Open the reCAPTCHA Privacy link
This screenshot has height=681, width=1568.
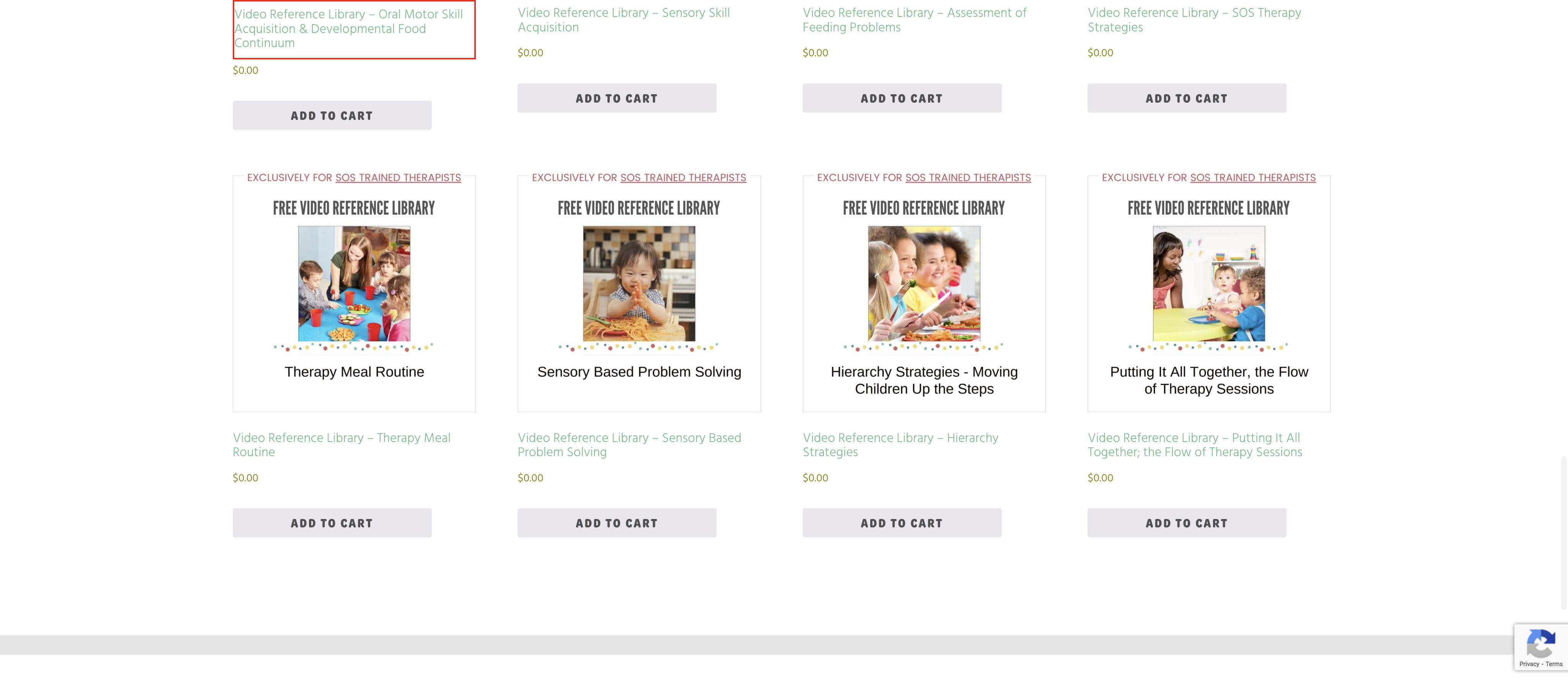pos(1529,664)
